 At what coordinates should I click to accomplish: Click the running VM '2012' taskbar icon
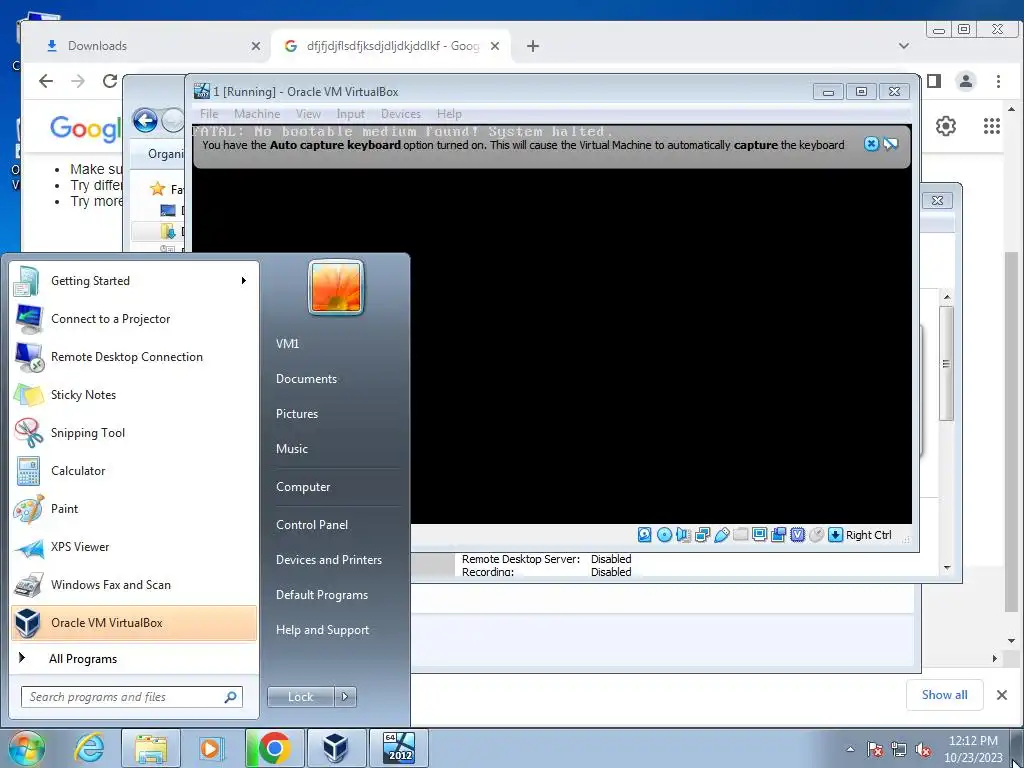tap(398, 748)
